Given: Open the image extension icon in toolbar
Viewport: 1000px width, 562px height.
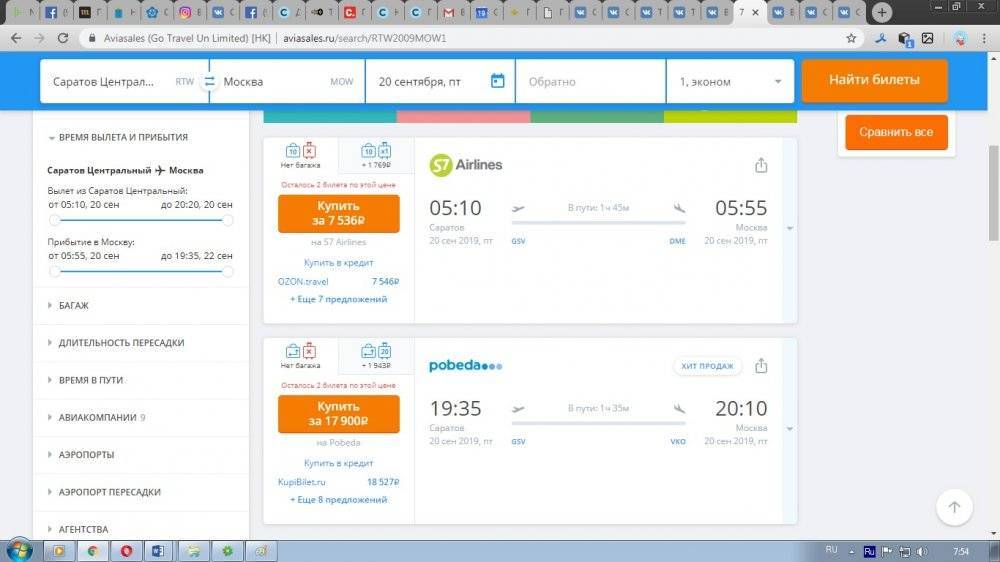Looking at the screenshot, I should pos(927,38).
